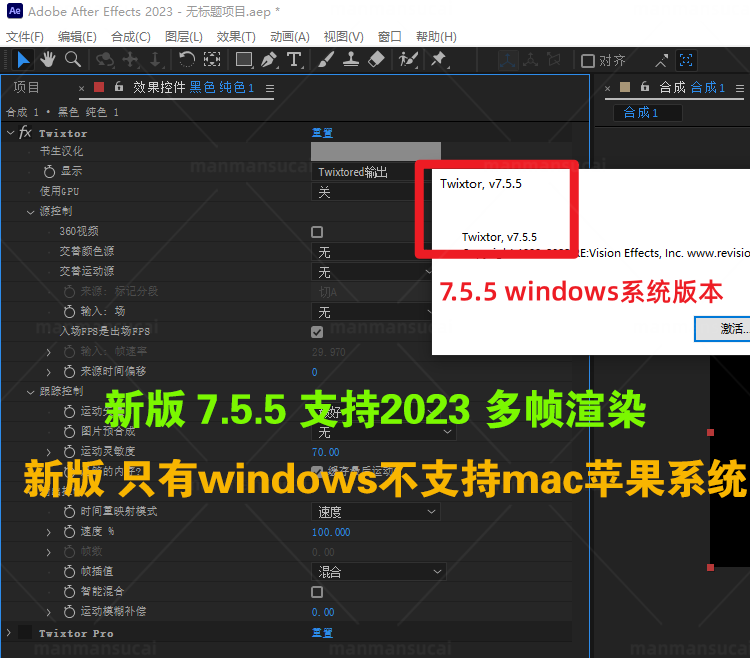
Task: Open the 时间重映射模式 速度 dropdown
Action: 376,512
